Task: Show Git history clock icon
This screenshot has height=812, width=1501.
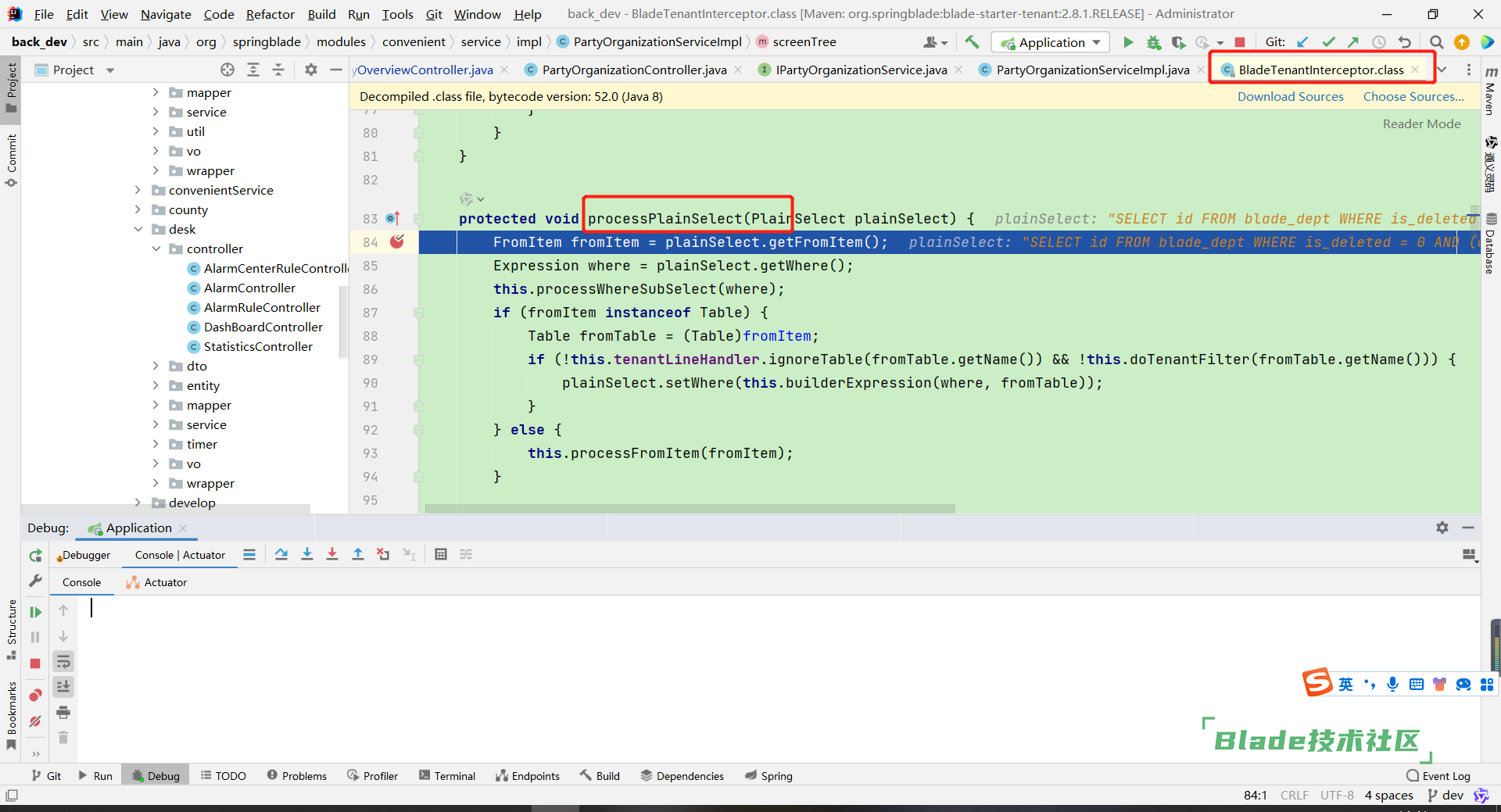Action: [1379, 42]
